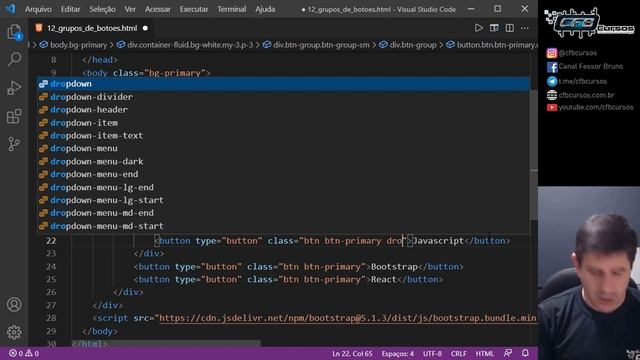The width and height of the screenshot is (640, 360).
Task: Choose dropdown-header suggestion
Action: pyautogui.click(x=284, y=109)
